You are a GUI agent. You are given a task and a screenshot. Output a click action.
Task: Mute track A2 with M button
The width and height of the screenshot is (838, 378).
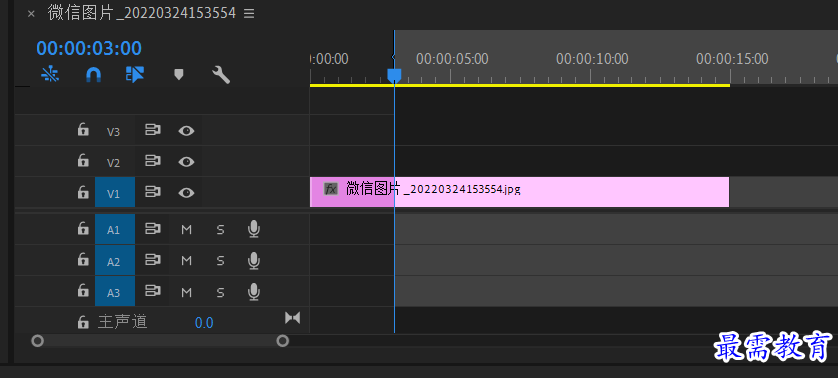pos(186,261)
